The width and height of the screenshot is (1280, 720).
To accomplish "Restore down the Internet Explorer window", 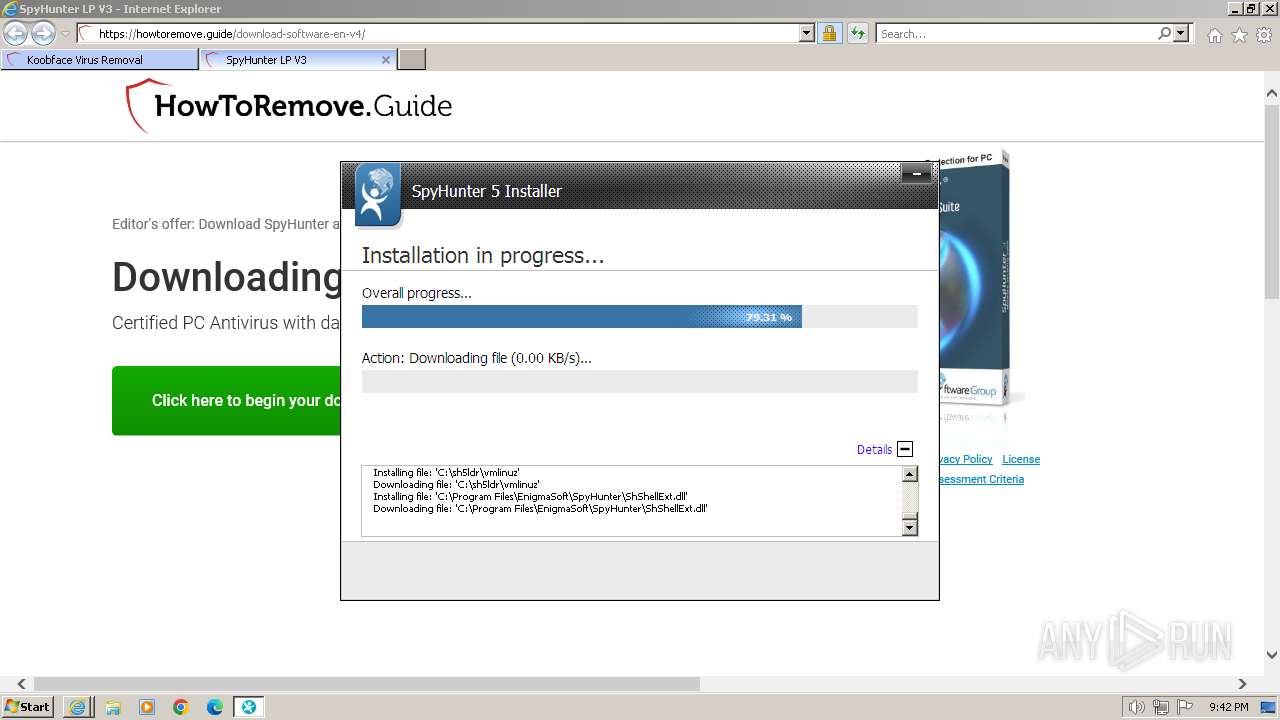I will click(1251, 8).
